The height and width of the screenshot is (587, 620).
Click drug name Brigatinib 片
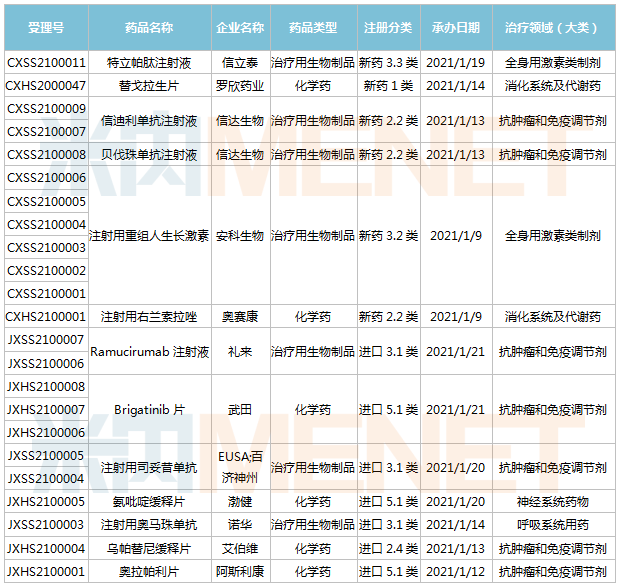coord(149,410)
